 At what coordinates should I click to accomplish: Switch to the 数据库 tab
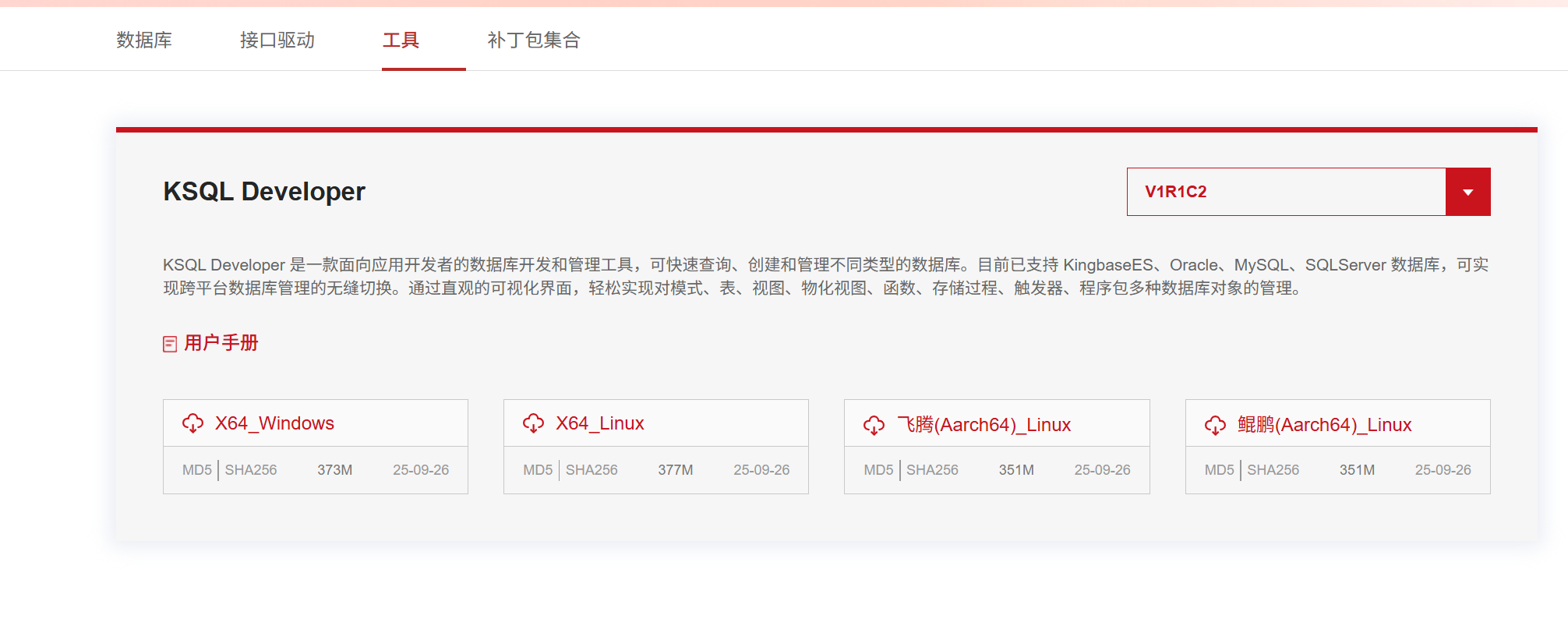click(144, 40)
